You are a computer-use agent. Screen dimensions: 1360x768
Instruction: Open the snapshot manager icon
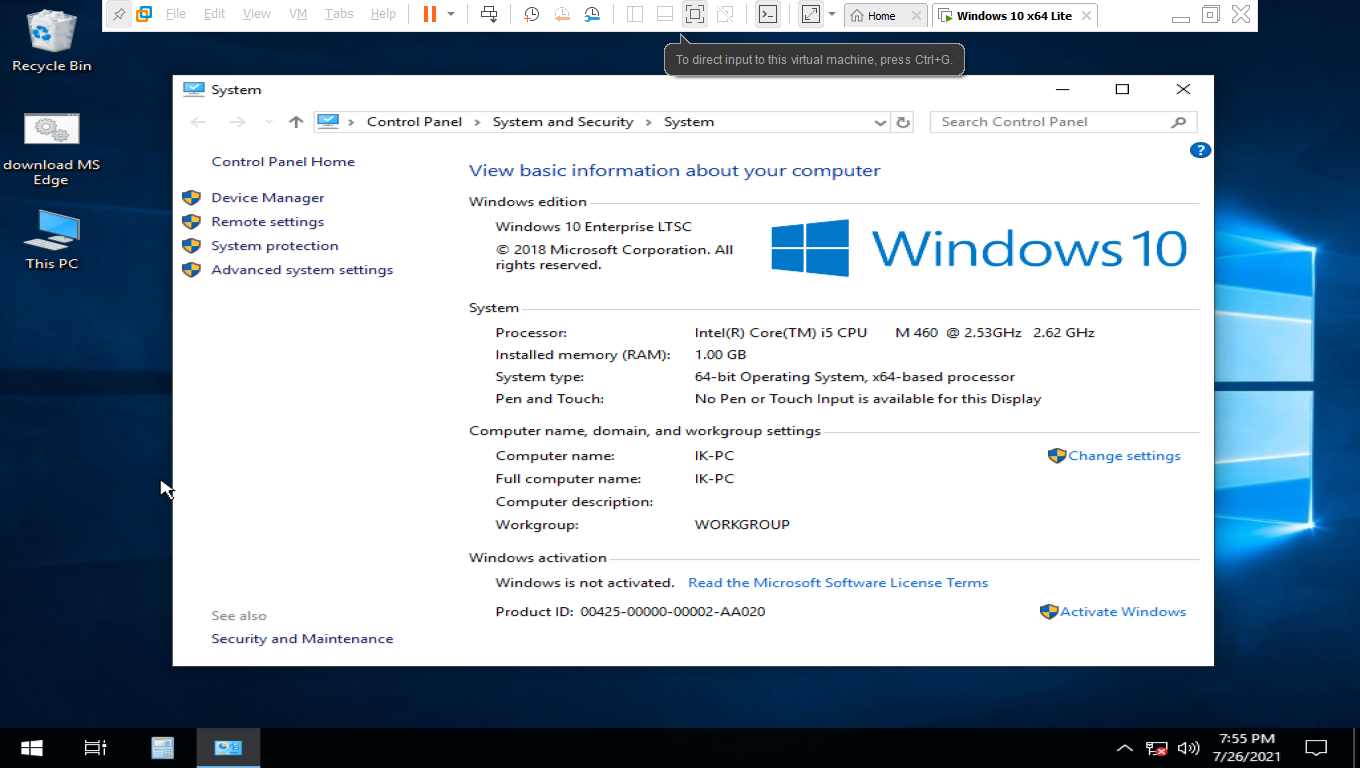593,14
